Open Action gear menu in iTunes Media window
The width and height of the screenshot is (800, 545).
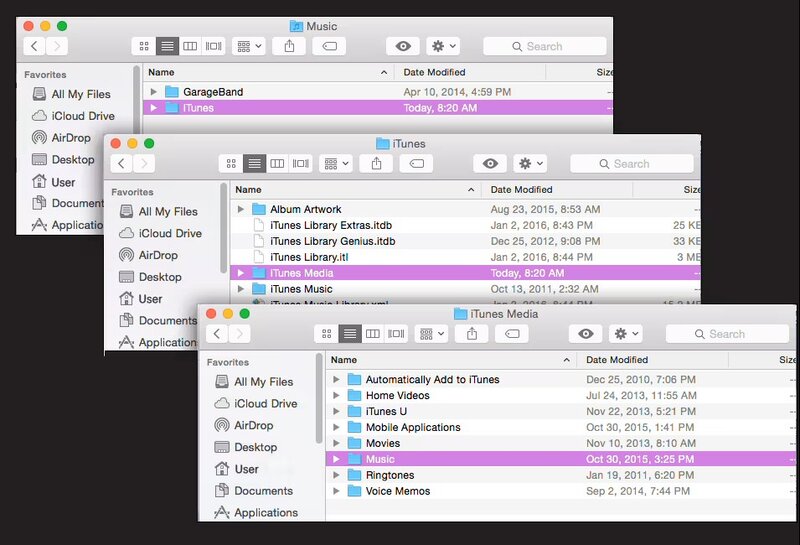(626, 334)
